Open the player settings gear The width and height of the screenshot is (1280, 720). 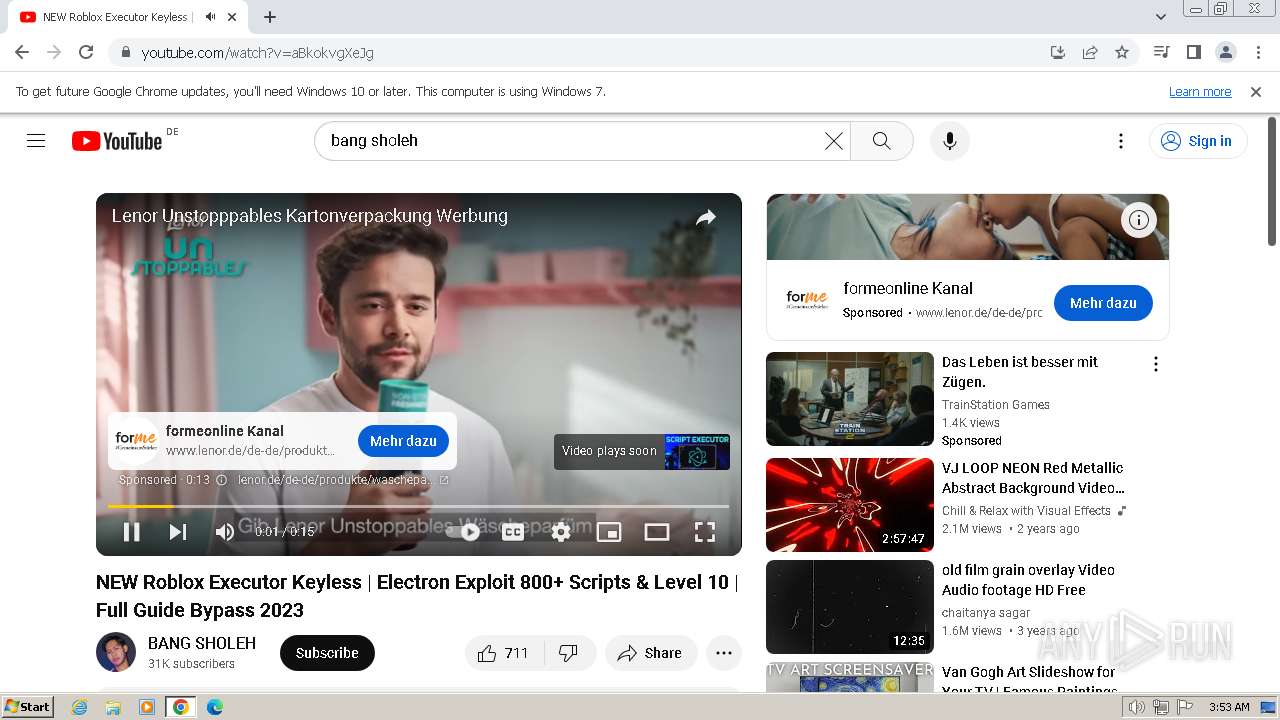tap(561, 532)
